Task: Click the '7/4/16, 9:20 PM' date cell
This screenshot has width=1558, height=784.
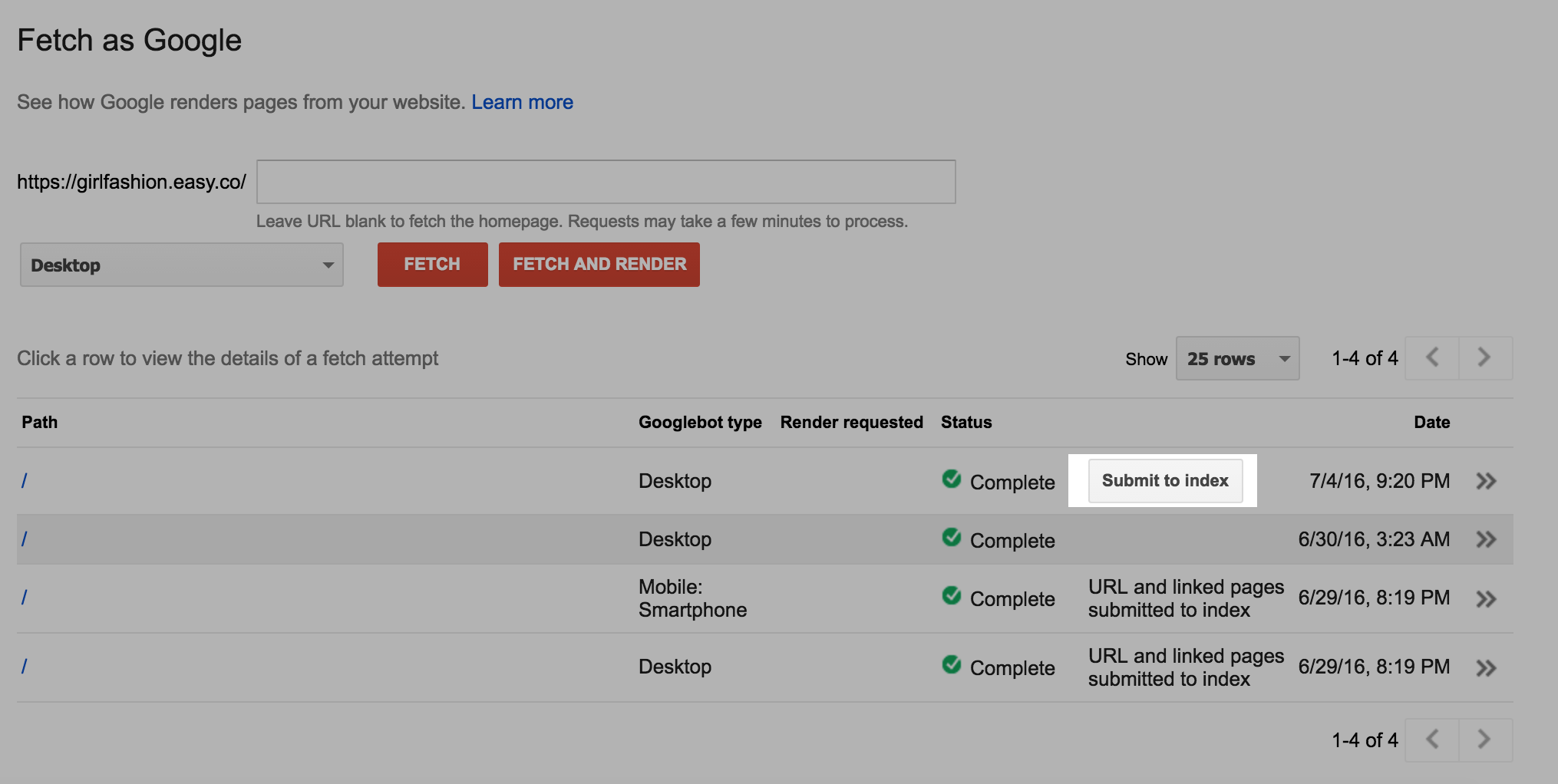Action: [x=1379, y=481]
